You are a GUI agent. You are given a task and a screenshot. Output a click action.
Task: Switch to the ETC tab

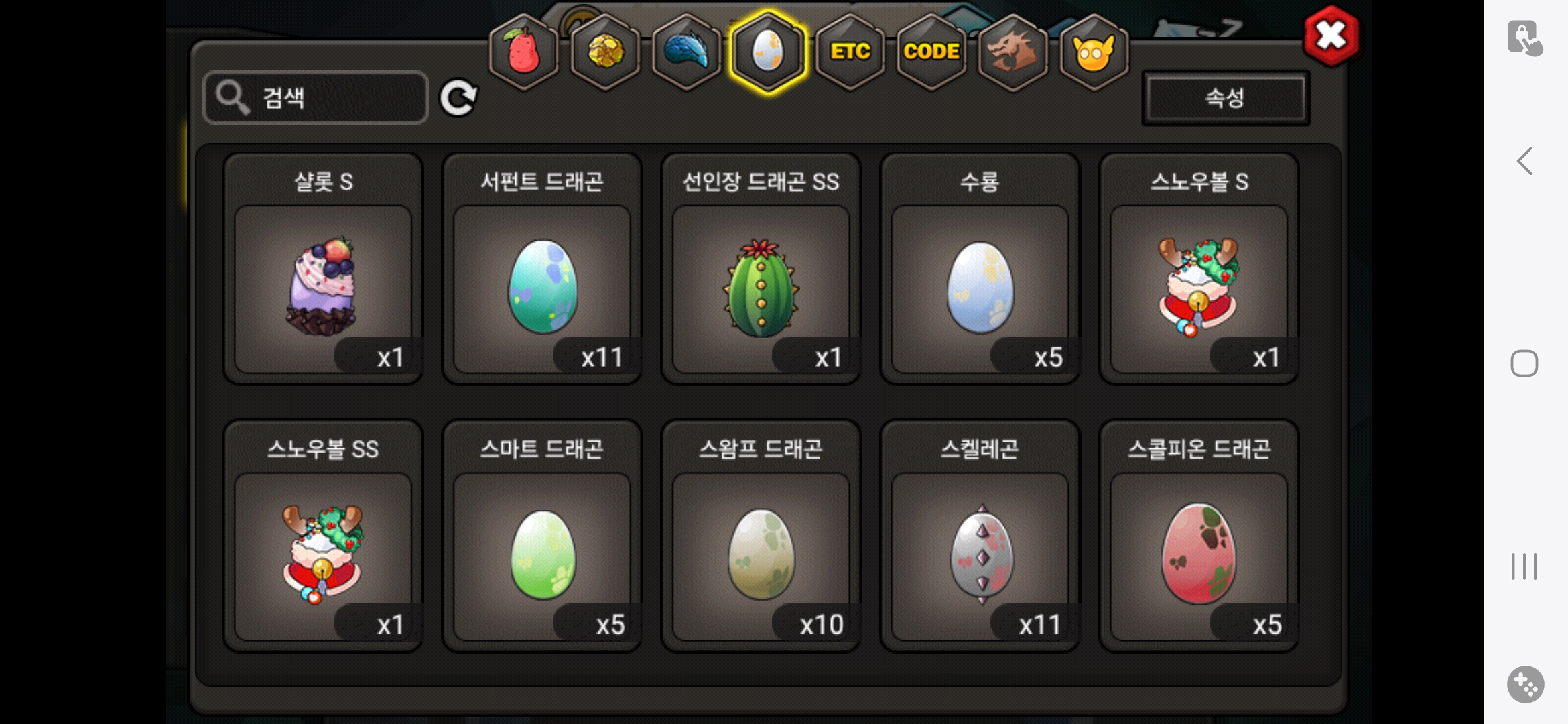point(850,52)
